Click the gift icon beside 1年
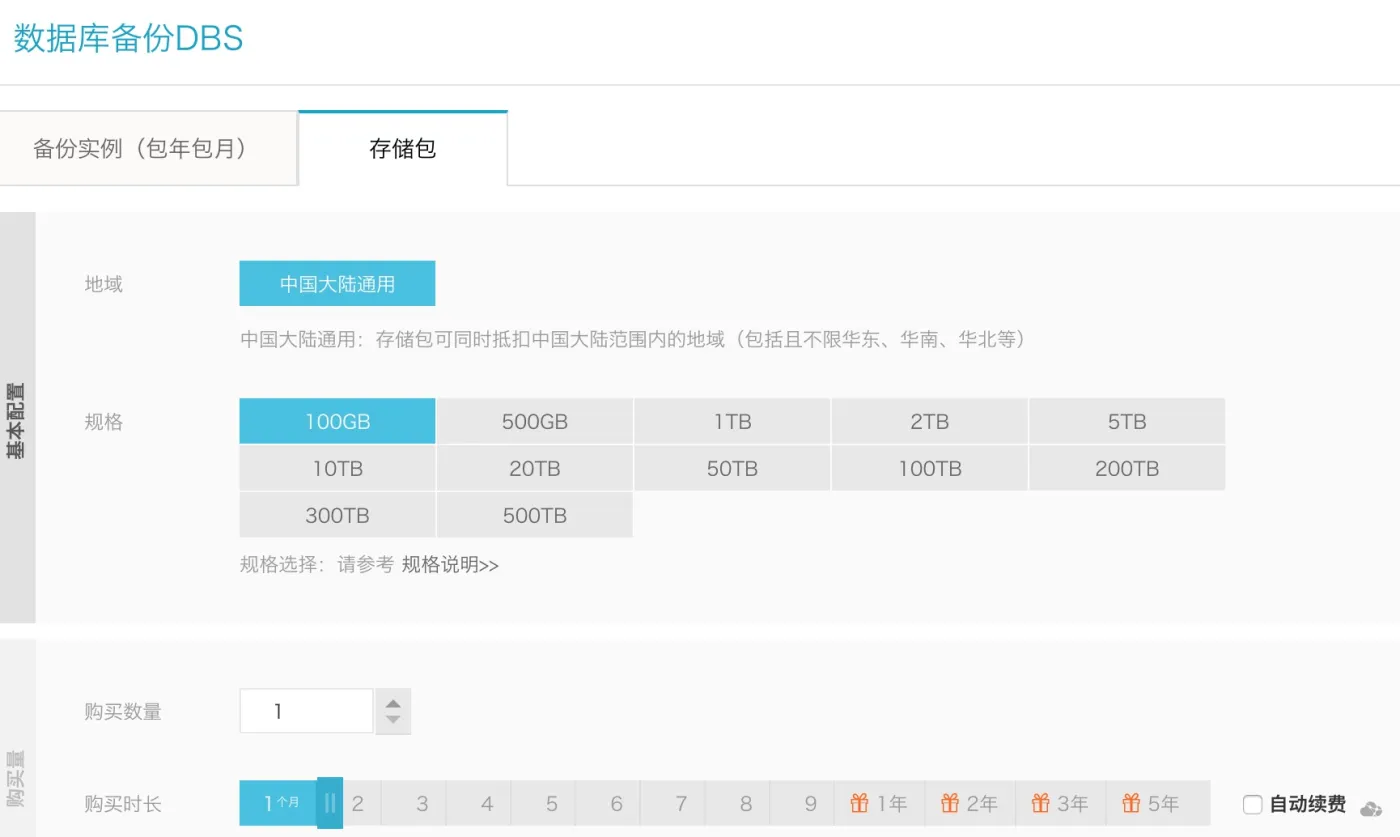 point(859,803)
